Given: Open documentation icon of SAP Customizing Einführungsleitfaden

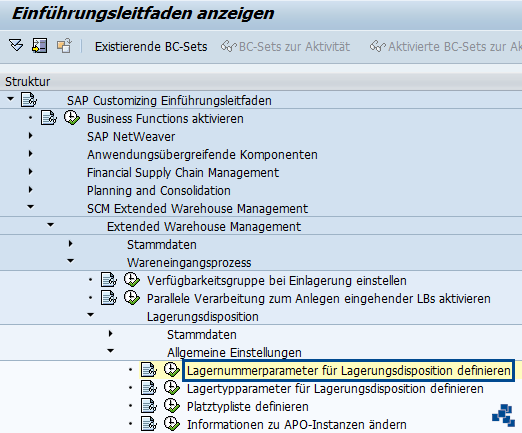Looking at the screenshot, I should pos(29,100).
